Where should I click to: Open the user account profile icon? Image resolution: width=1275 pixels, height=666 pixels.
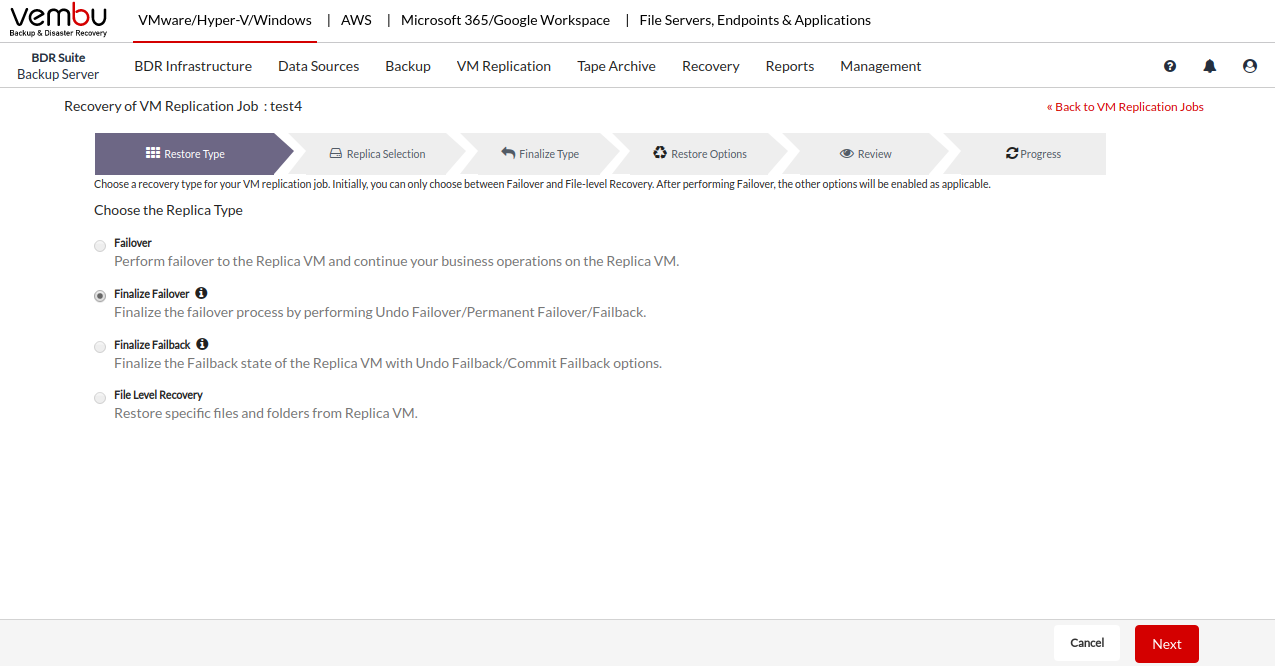1250,66
